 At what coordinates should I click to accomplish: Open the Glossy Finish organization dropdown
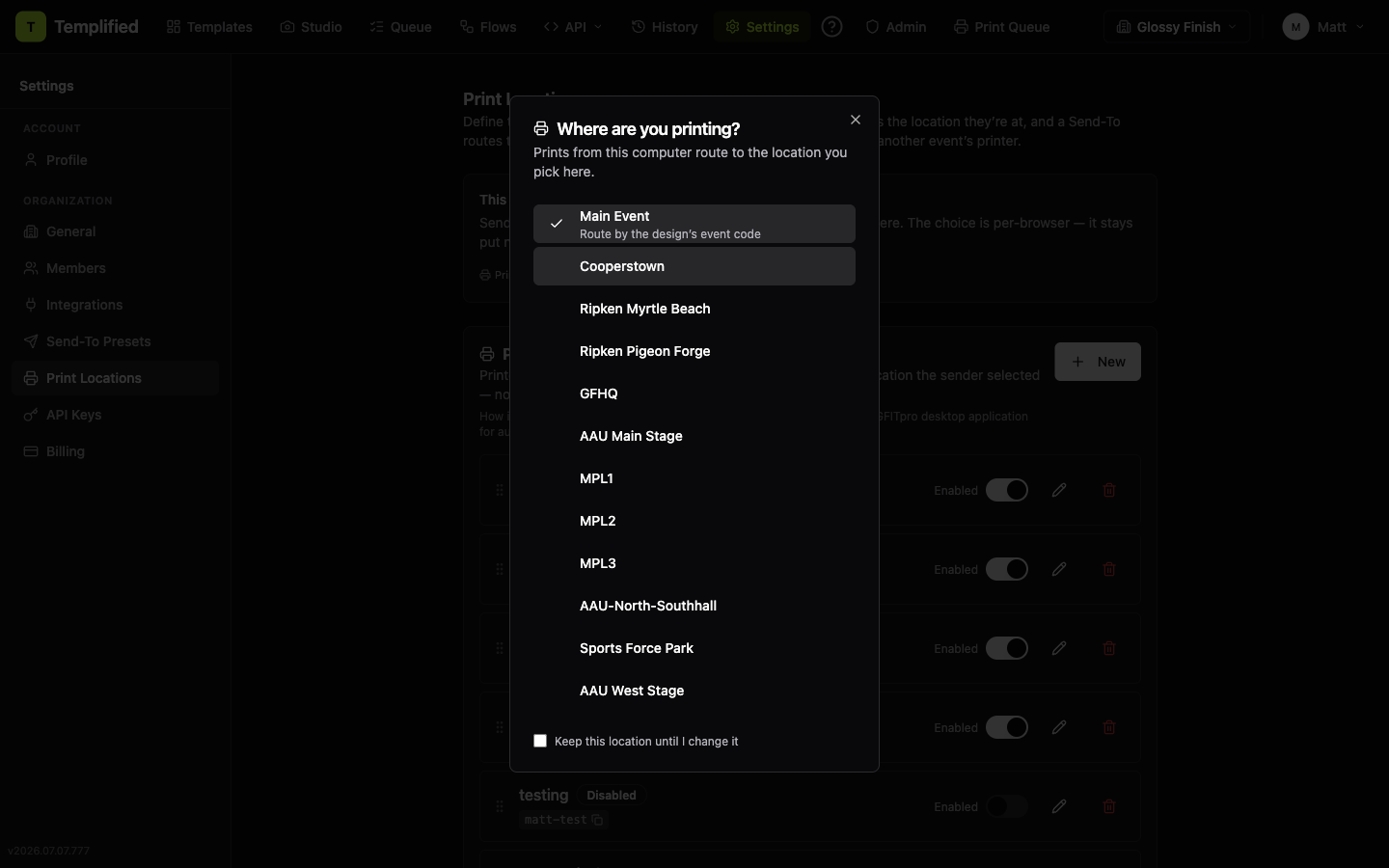click(x=1176, y=27)
